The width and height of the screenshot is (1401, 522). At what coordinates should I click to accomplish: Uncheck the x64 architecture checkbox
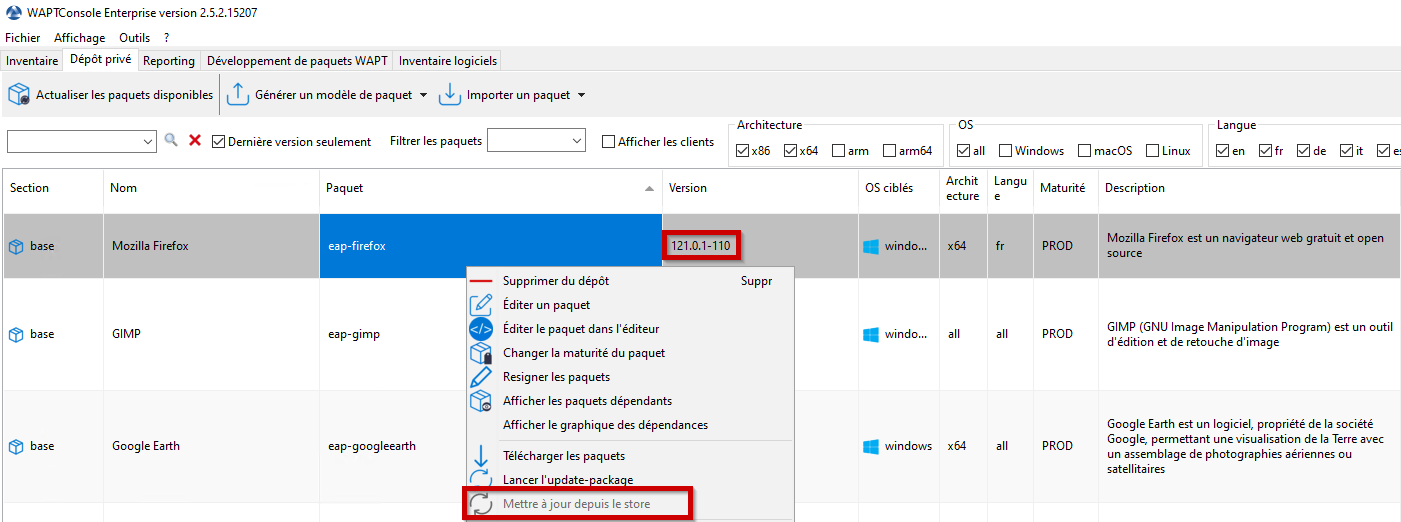[x=790, y=151]
